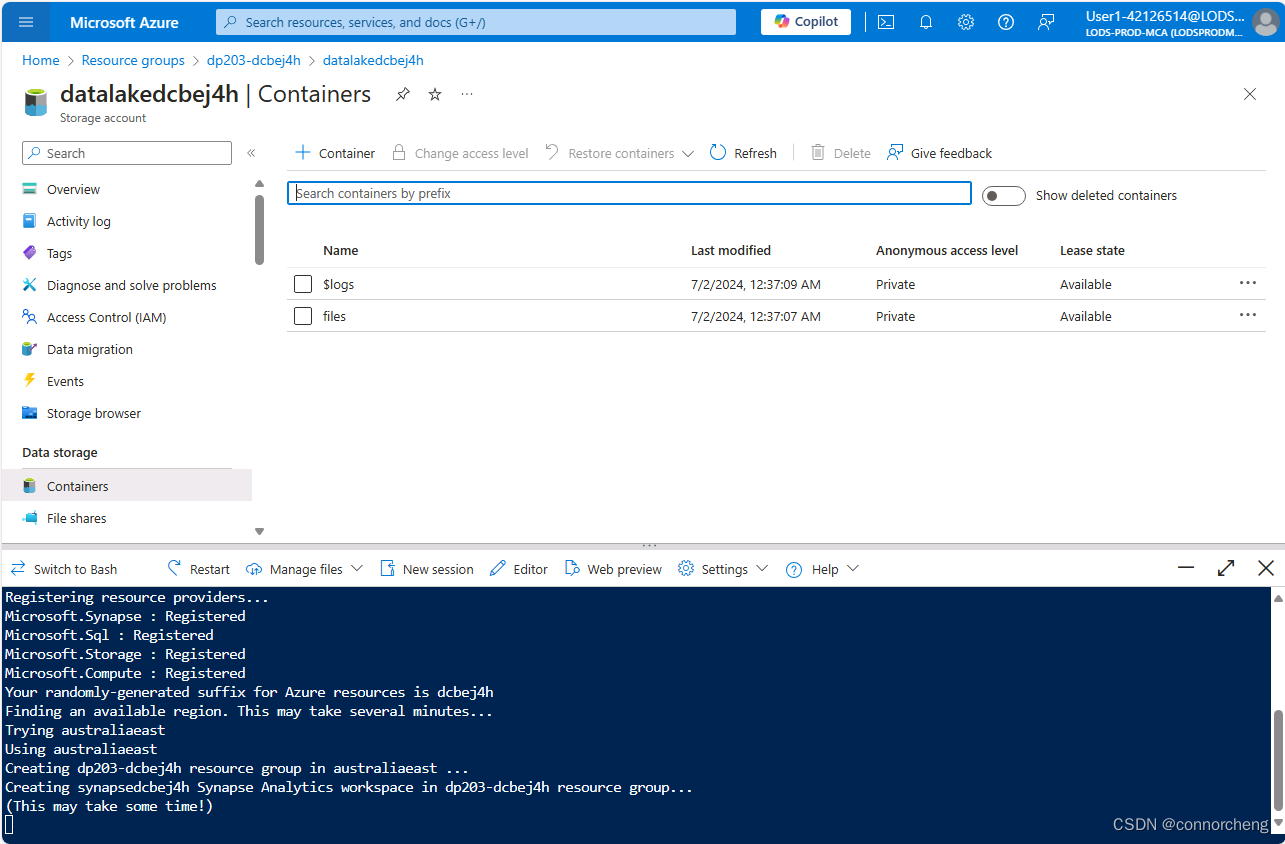This screenshot has width=1285, height=844.
Task: Check the $logs container checkbox
Action: (303, 284)
